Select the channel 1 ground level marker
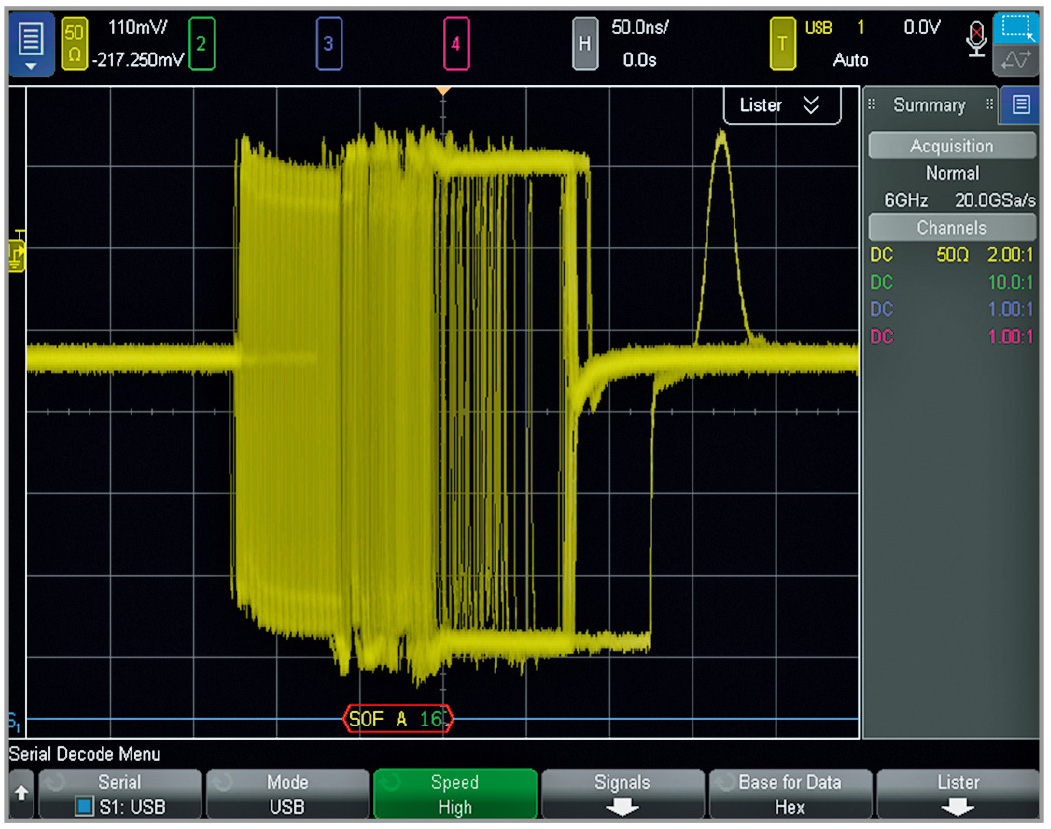1051x829 pixels. (16, 256)
